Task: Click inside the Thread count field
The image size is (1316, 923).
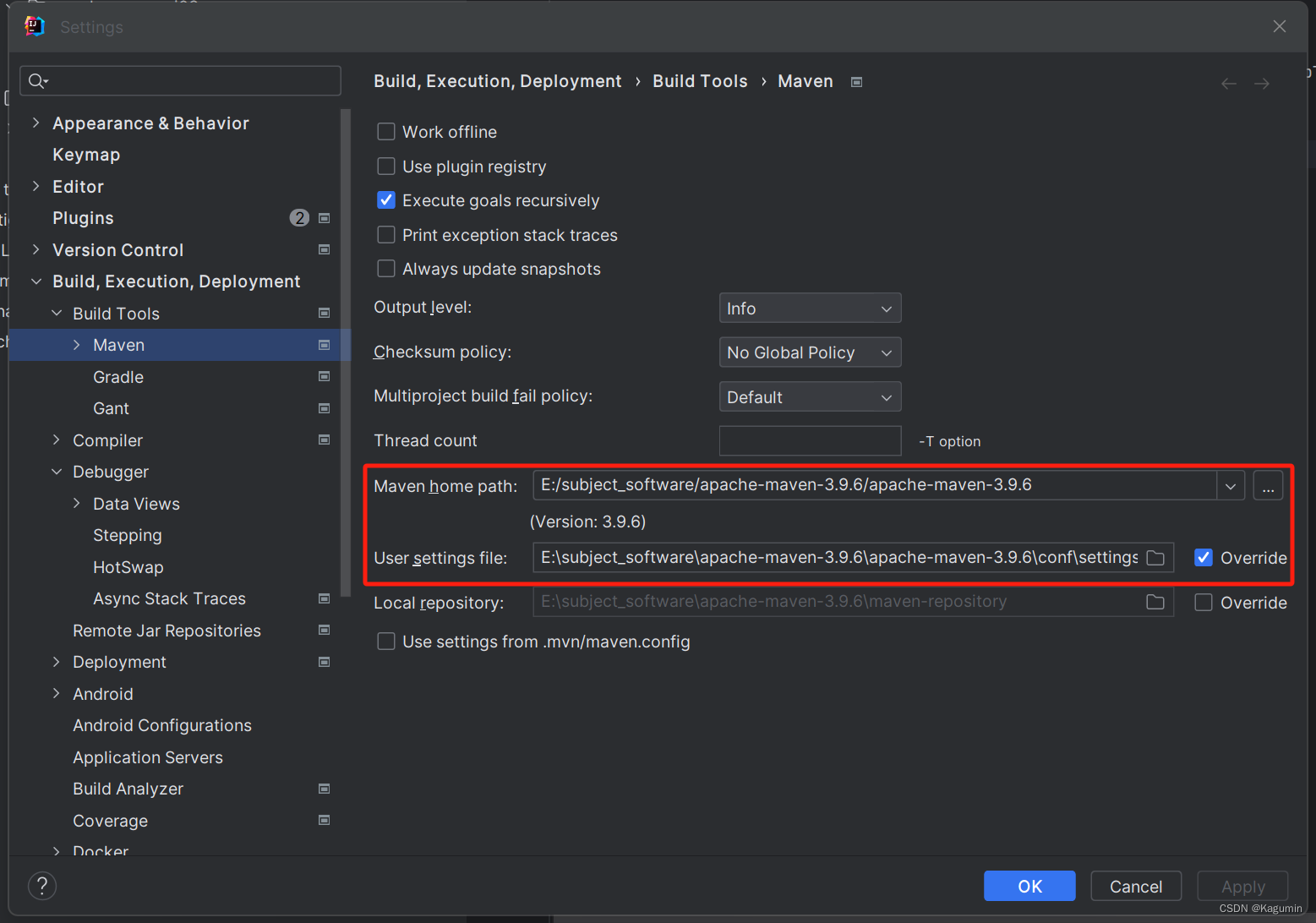Action: 809,440
